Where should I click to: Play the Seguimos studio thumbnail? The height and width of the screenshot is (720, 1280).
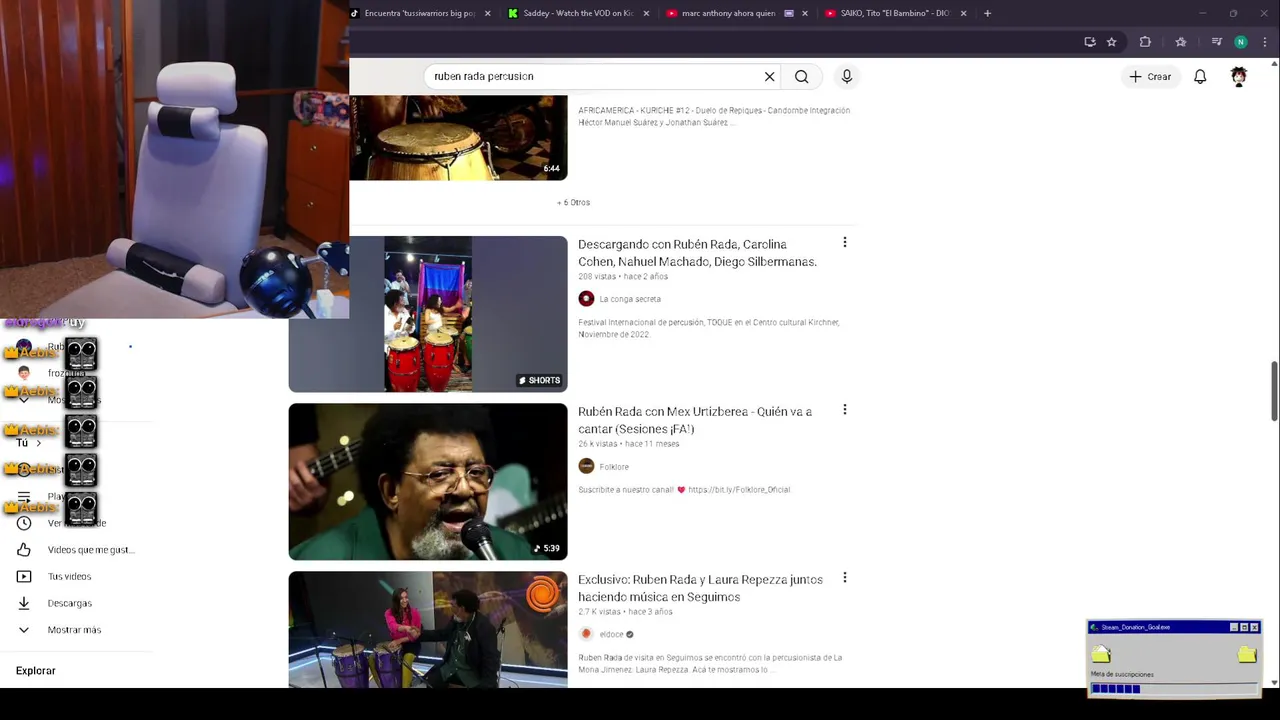click(x=428, y=629)
